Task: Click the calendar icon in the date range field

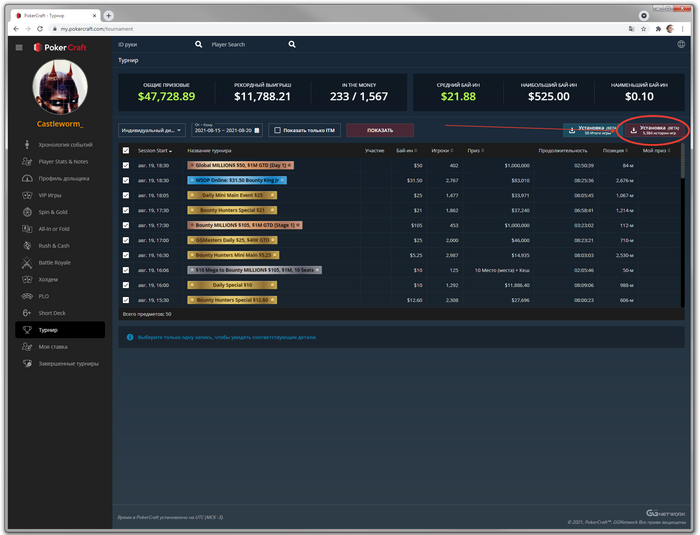Action: click(257, 130)
